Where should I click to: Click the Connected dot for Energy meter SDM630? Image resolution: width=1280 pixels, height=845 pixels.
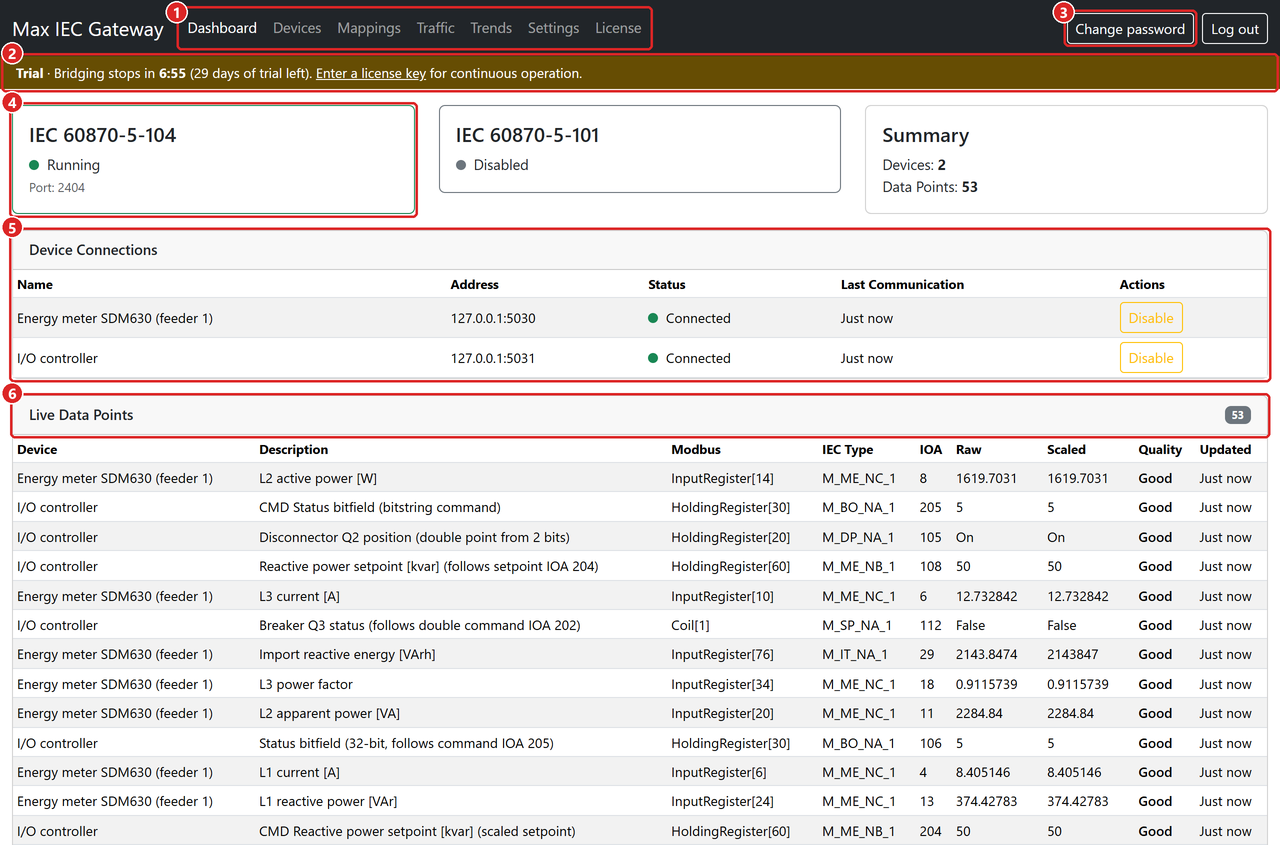pos(653,318)
